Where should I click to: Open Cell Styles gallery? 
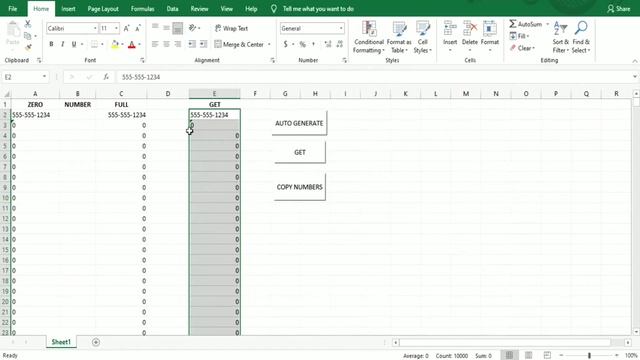click(422, 37)
